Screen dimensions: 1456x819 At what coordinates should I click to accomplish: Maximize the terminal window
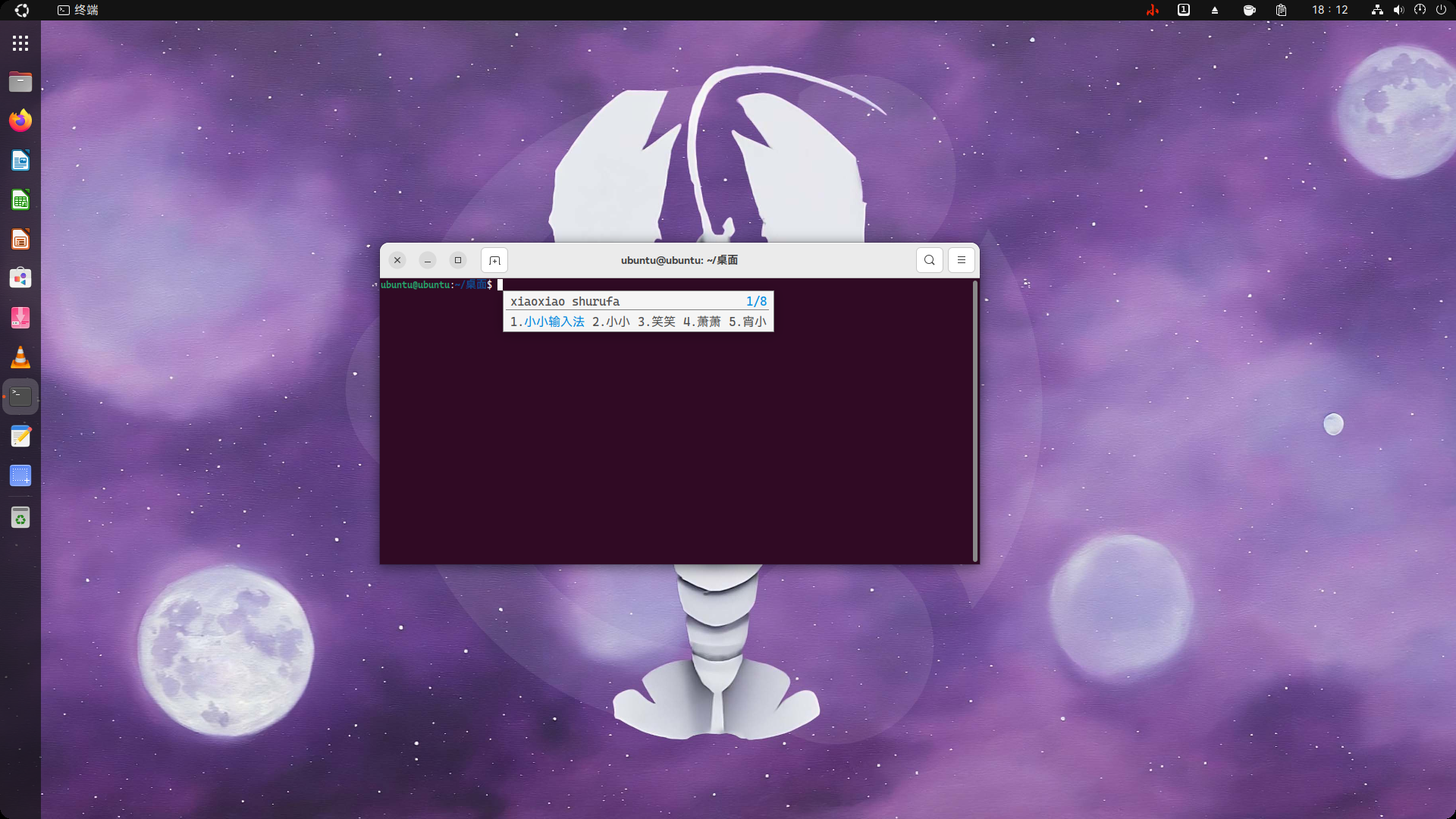pos(458,260)
